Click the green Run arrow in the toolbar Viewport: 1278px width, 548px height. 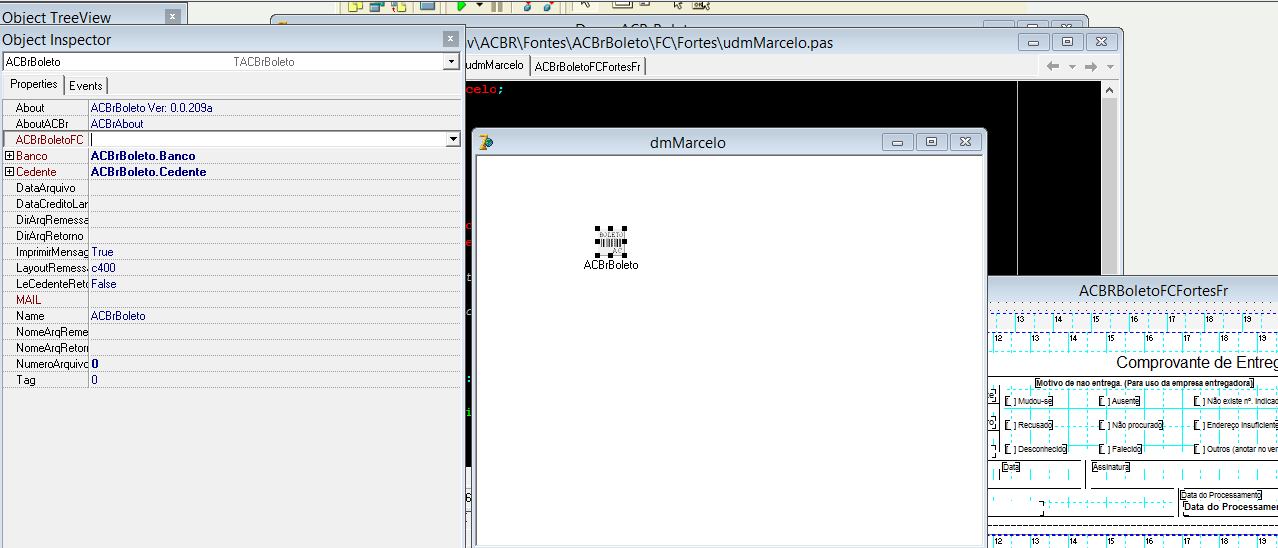coord(461,5)
